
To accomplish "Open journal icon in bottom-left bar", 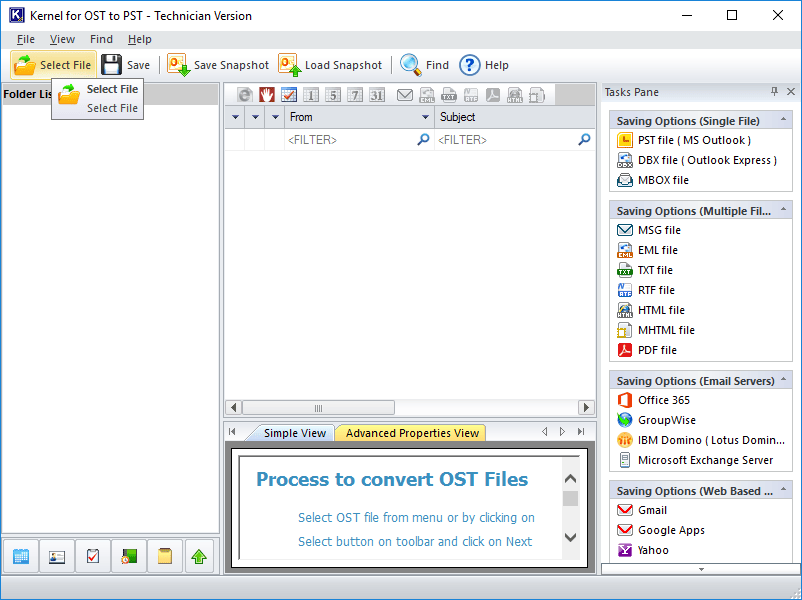I will pos(129,556).
